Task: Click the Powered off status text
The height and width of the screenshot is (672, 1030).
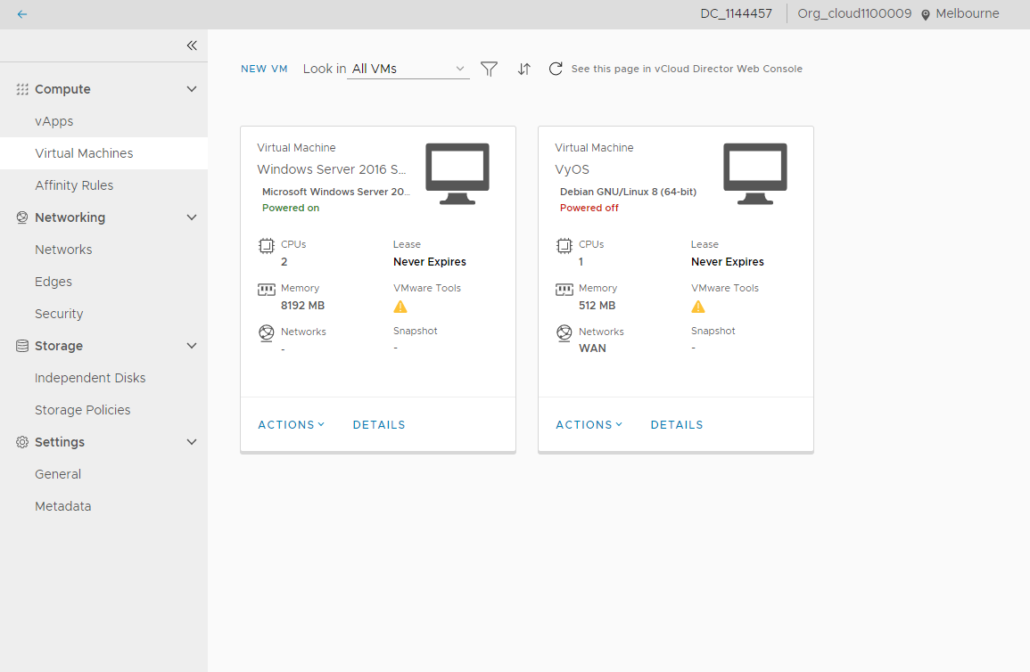Action: (x=589, y=208)
